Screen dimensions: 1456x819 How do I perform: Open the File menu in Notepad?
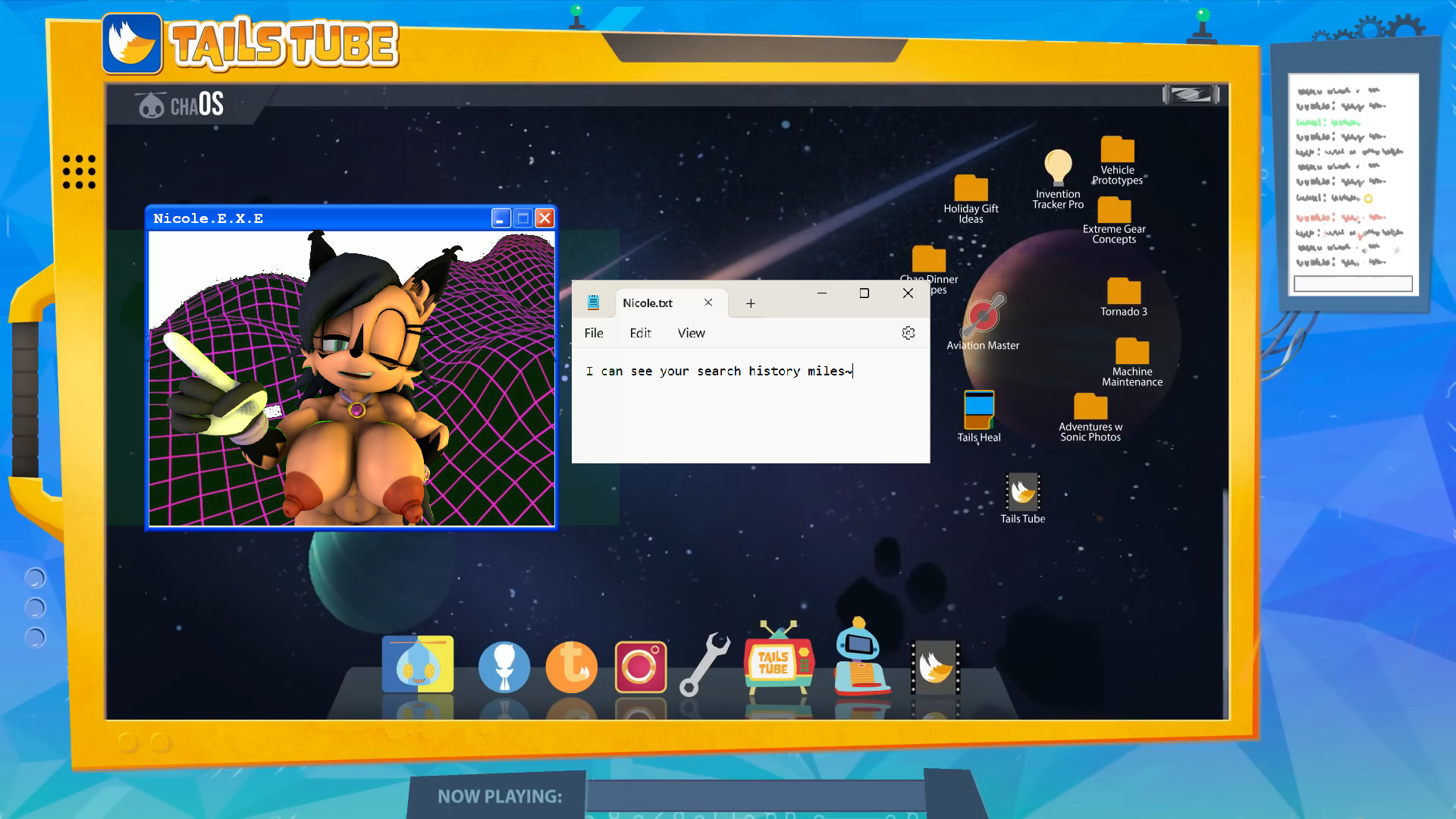[594, 333]
